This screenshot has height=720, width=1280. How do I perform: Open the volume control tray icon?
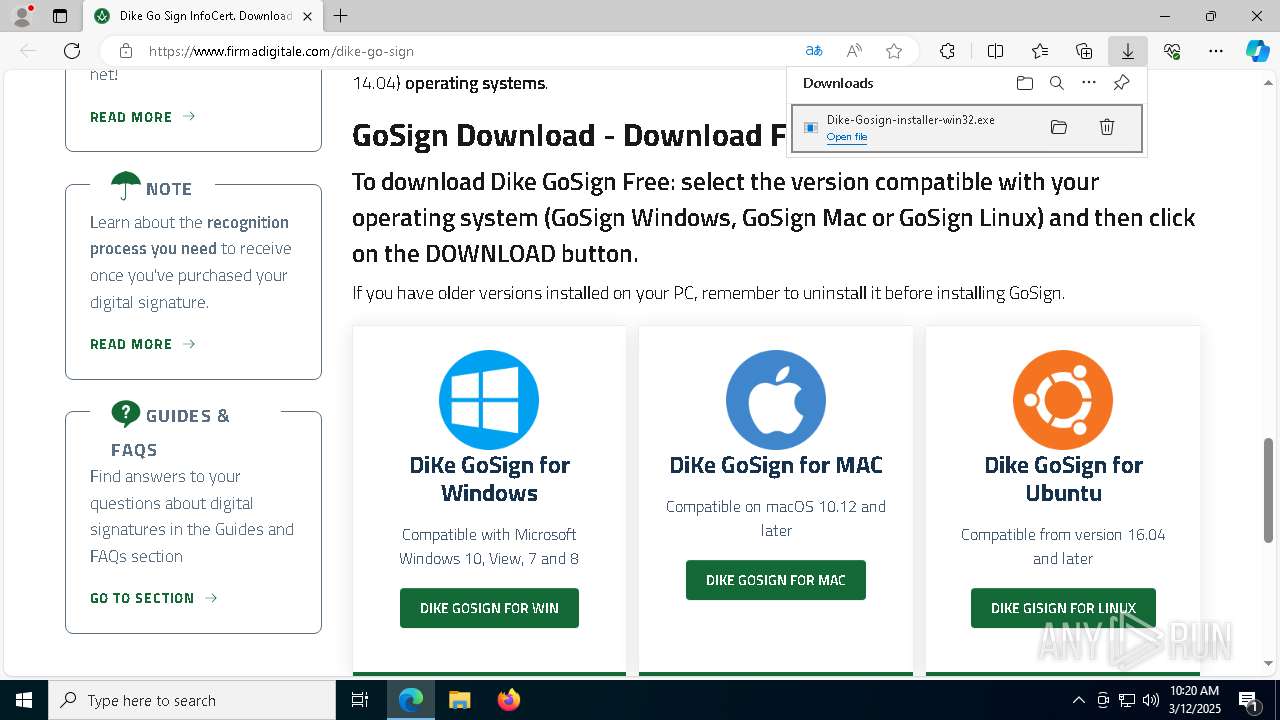[1151, 700]
